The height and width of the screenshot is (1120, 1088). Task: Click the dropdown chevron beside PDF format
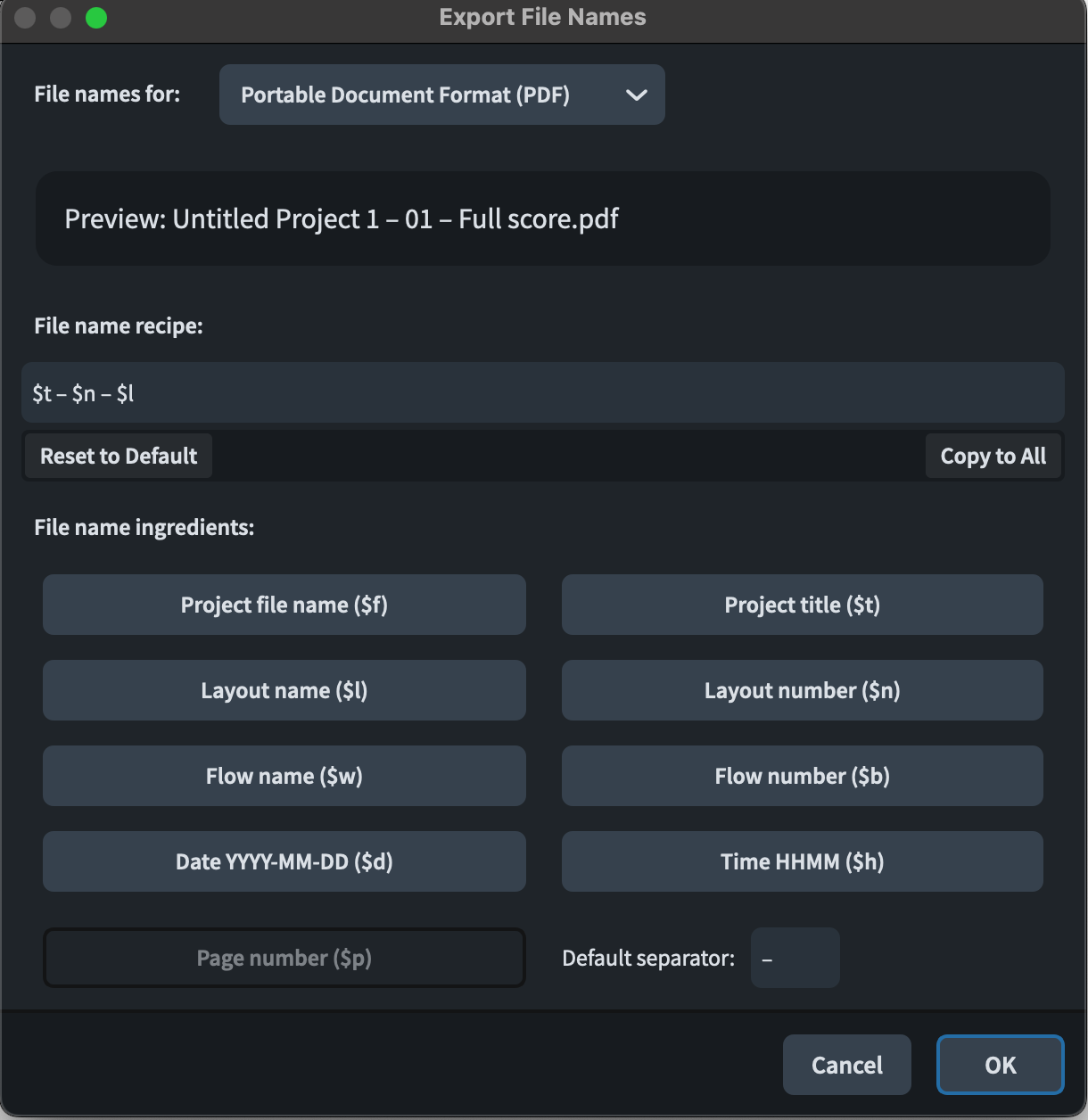(x=636, y=95)
